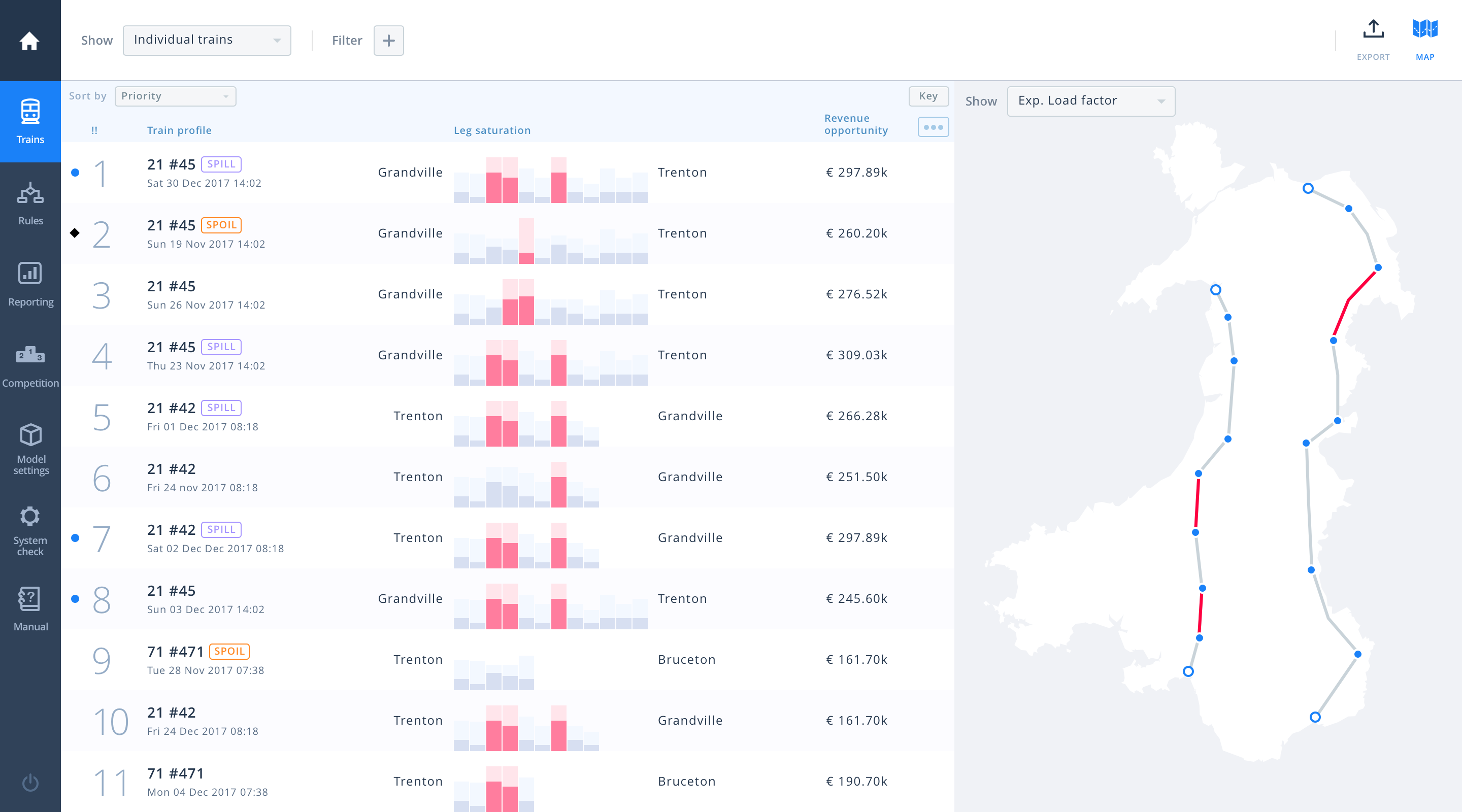The height and width of the screenshot is (812, 1462).
Task: Select train 21 #42 Fri 24 Dec 2017
Action: [508, 721]
